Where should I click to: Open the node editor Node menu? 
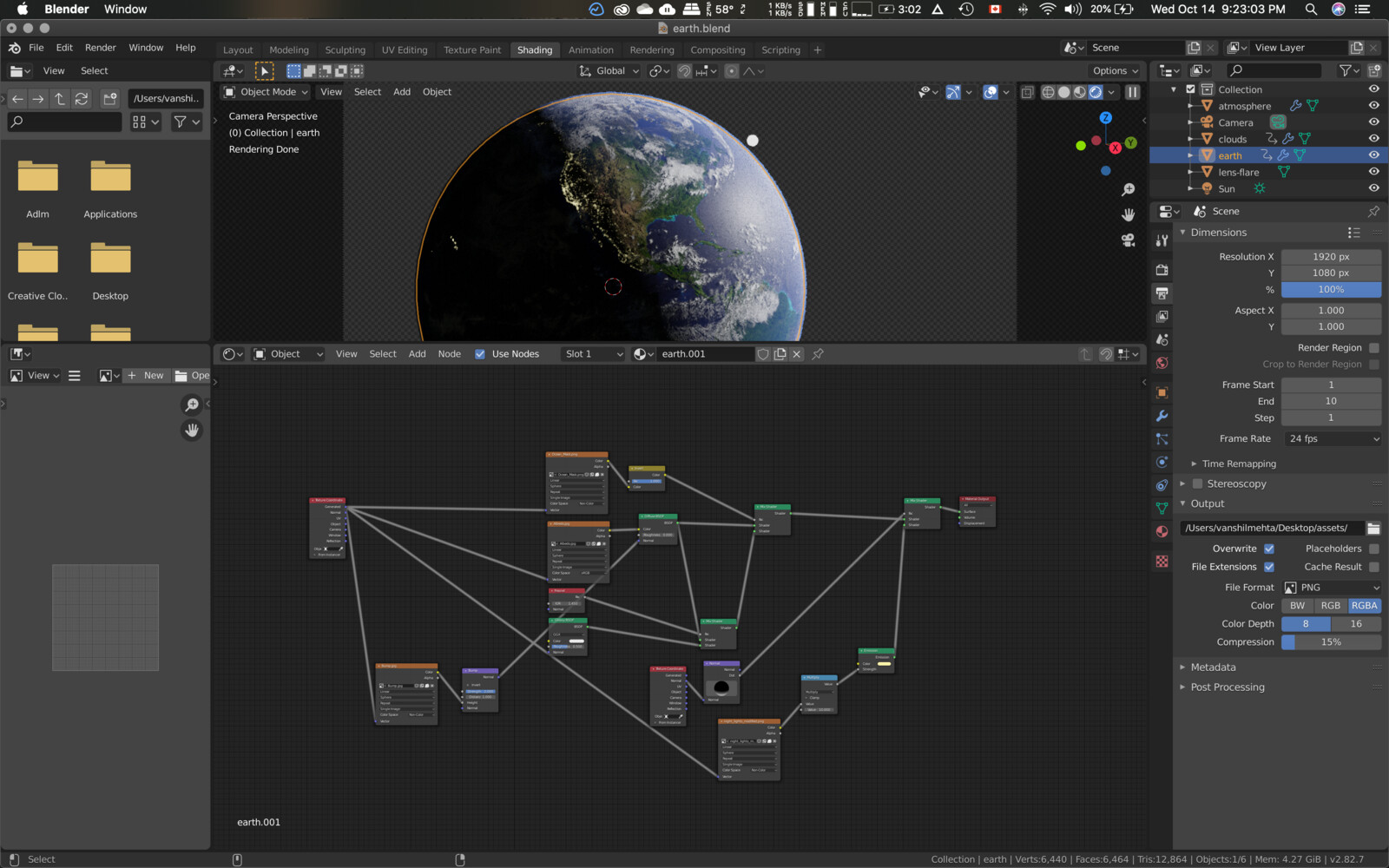click(450, 354)
